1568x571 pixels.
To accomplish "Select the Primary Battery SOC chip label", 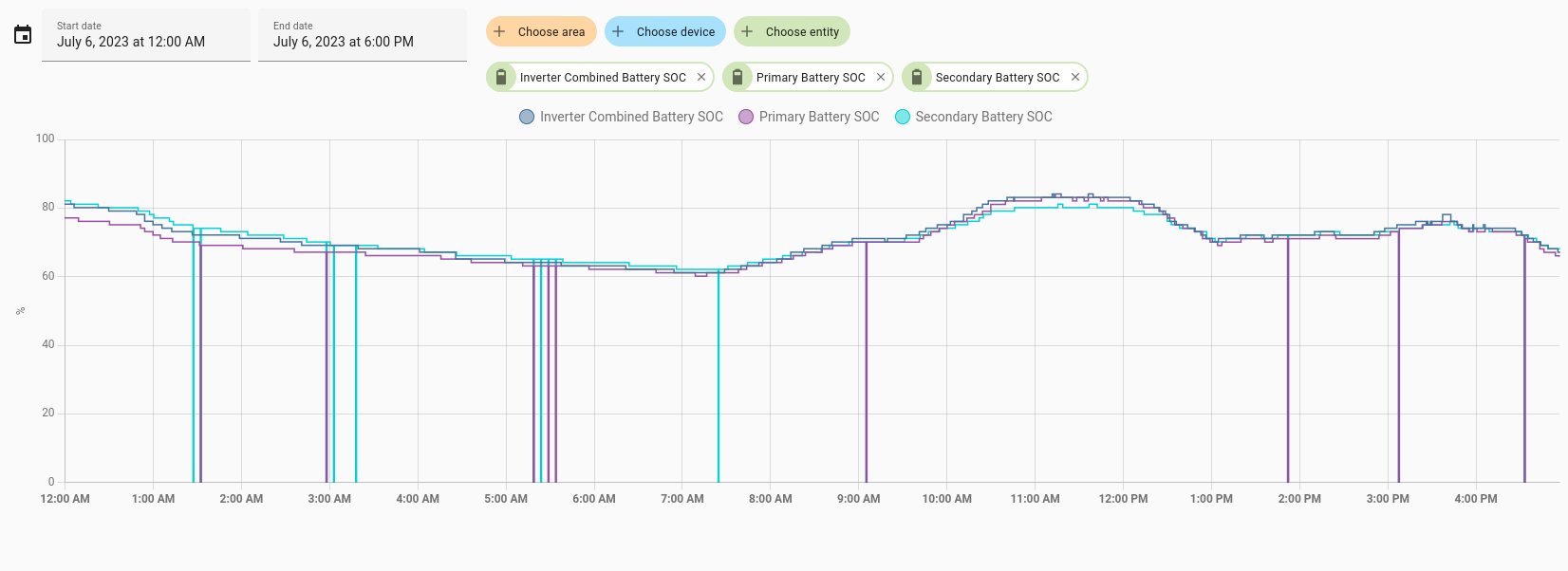I will [x=811, y=78].
